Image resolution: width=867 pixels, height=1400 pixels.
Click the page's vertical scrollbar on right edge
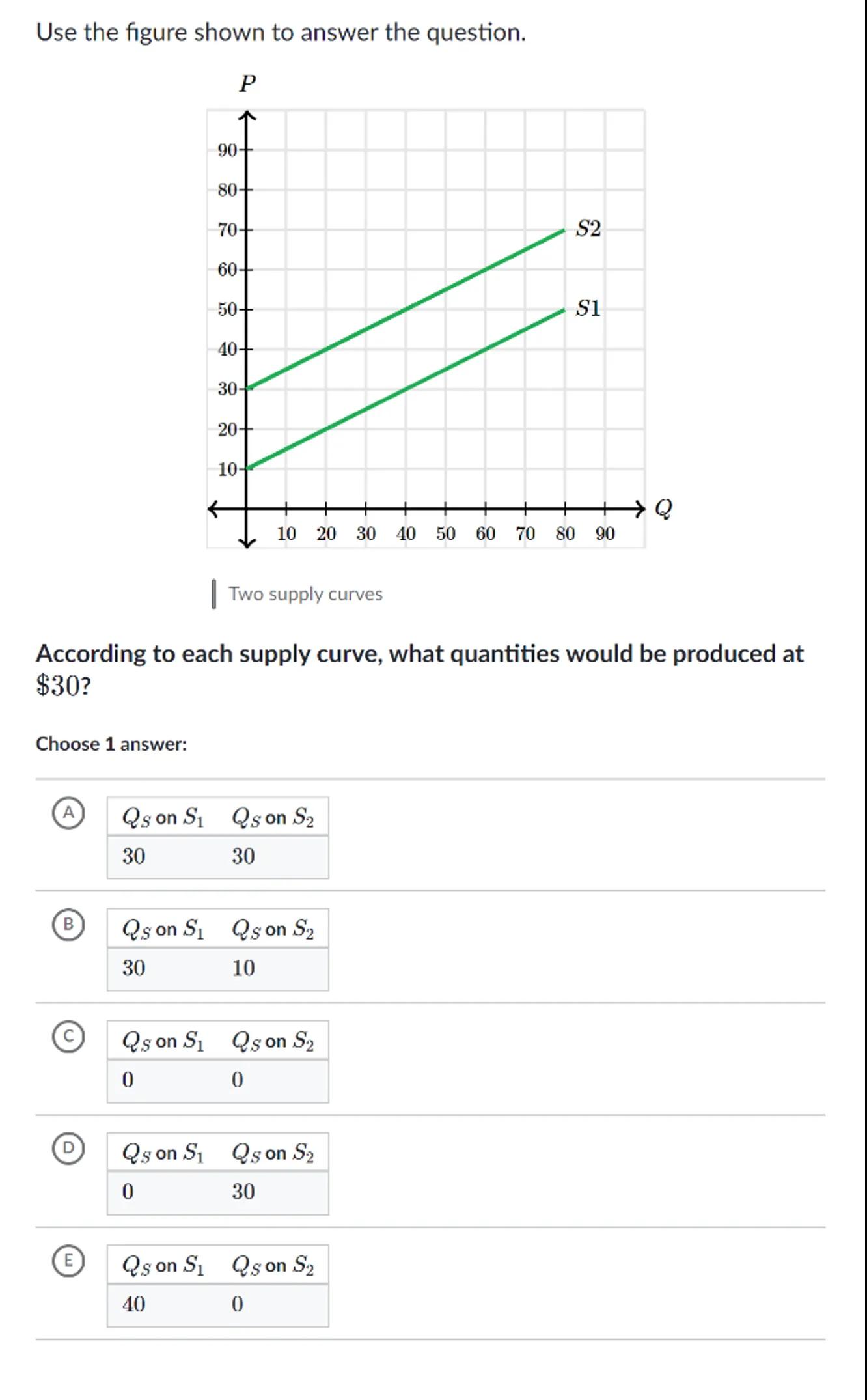864,700
